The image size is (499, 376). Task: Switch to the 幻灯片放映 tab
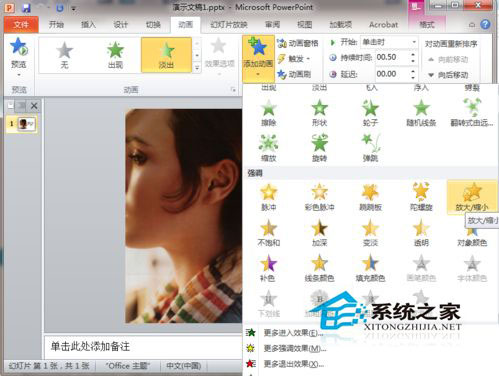229,24
